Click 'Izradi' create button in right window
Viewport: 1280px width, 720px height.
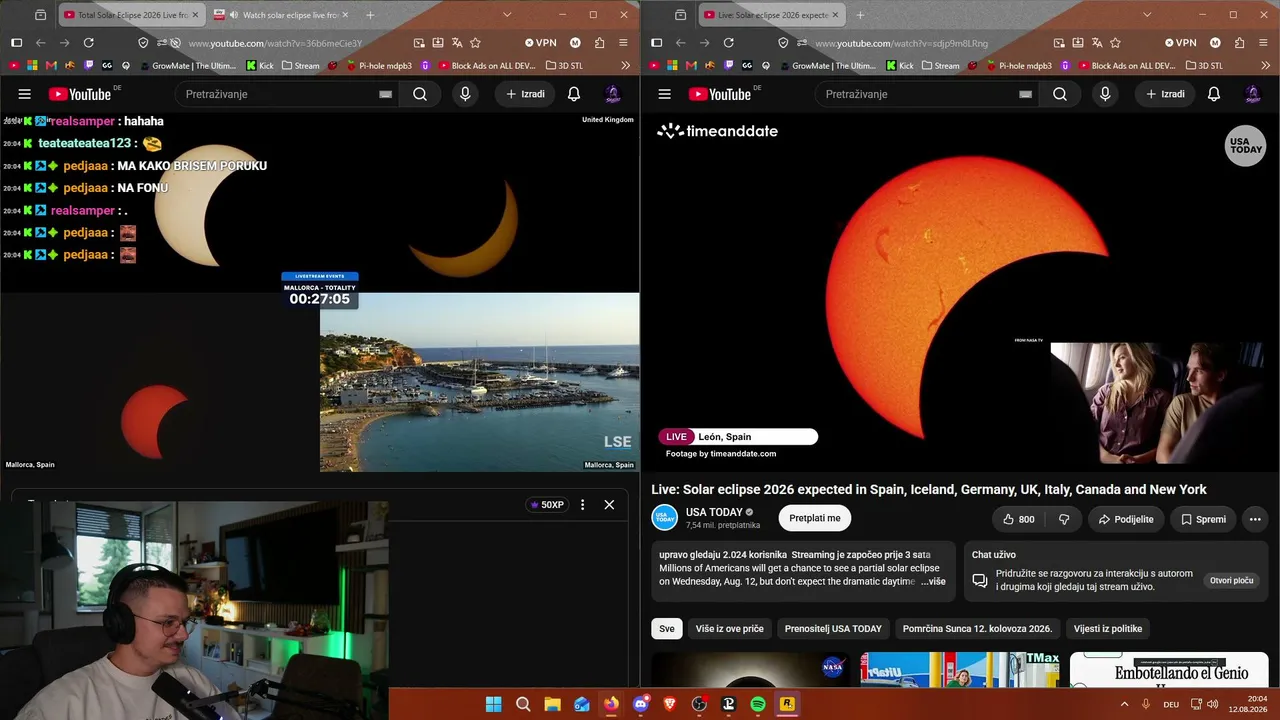(x=1165, y=94)
